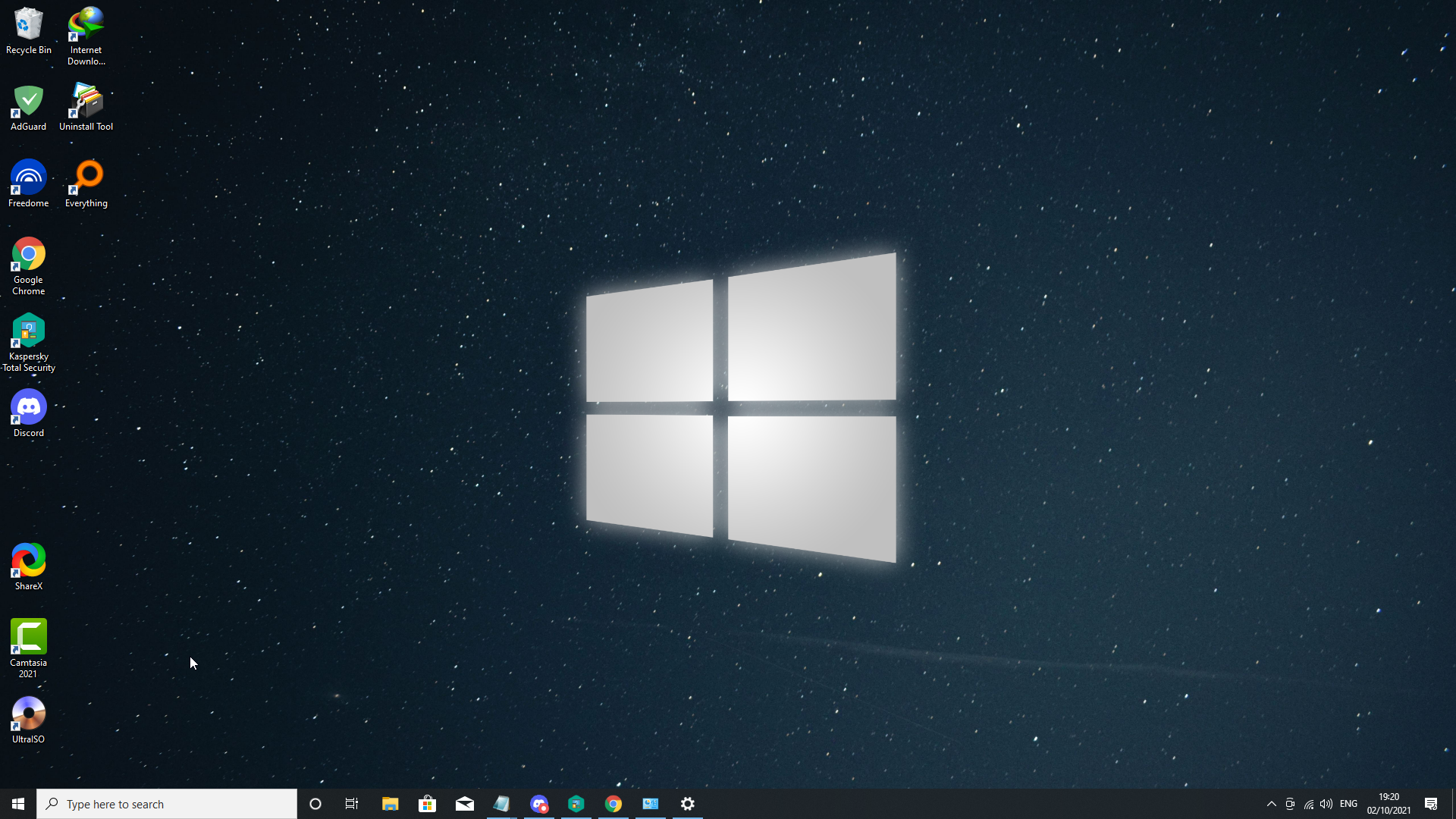This screenshot has width=1456, height=819.
Task: Select the Recycle Bin desktop icon
Action: [28, 30]
